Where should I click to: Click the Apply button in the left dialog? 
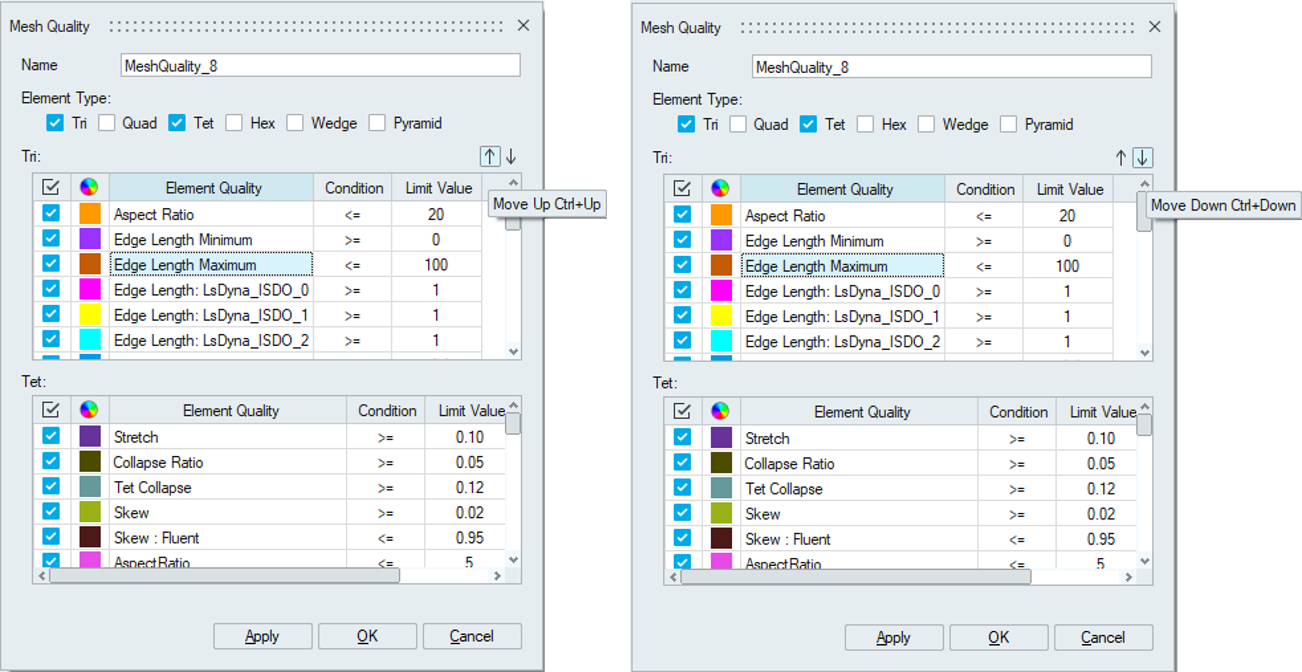click(262, 636)
